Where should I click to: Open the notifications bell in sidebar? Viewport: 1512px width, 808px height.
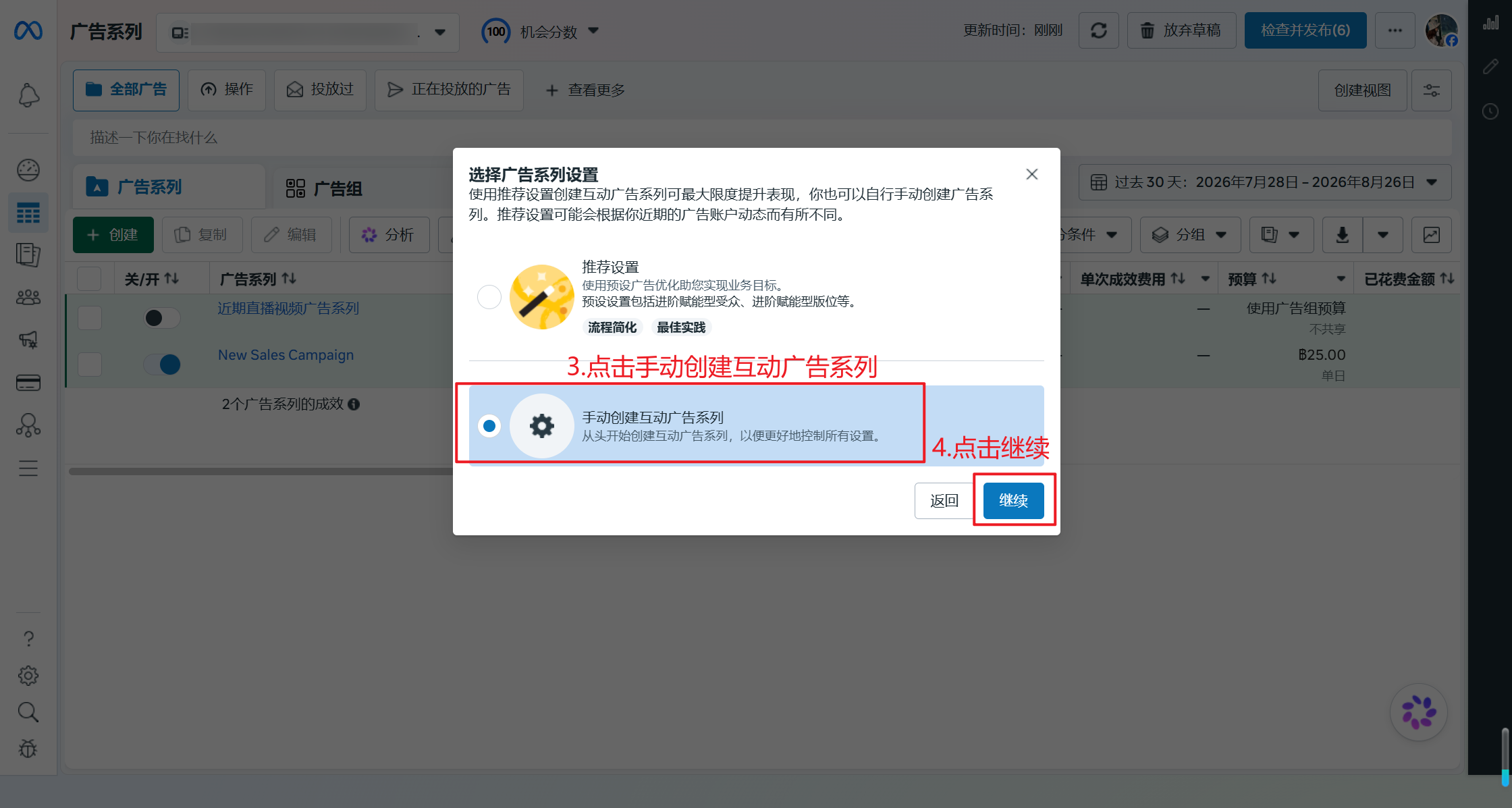click(28, 95)
